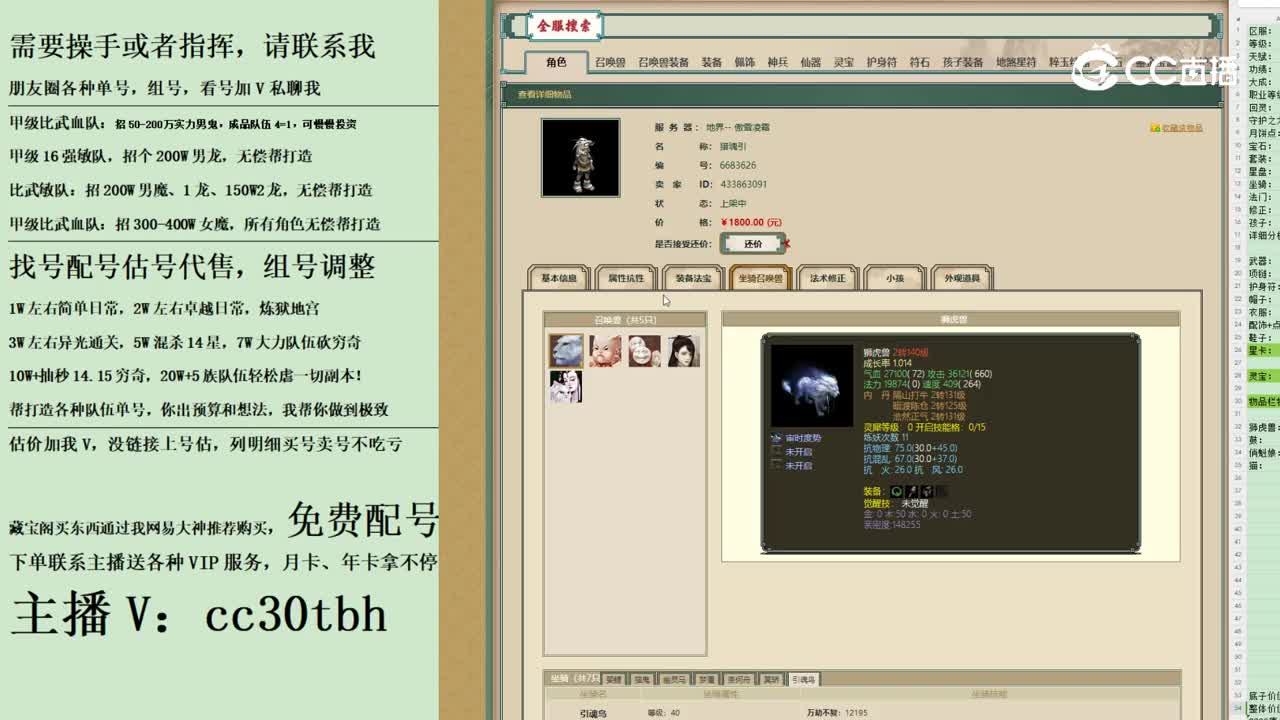Click the 亲密度 148255 stat line
Screen dimensions: 1280x720
892,524
